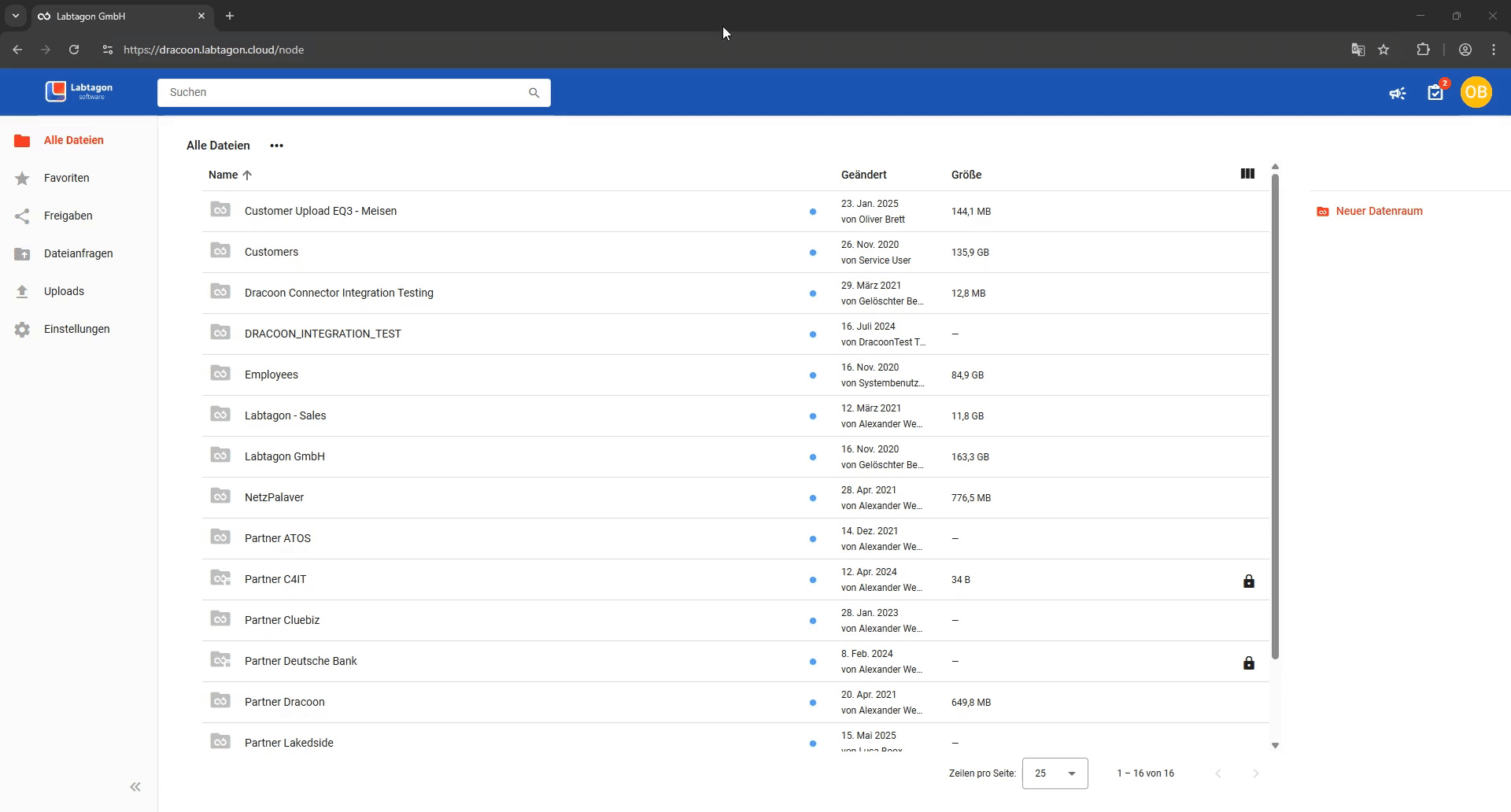Open the three-dot menu beside Alle Dateien

[276, 146]
